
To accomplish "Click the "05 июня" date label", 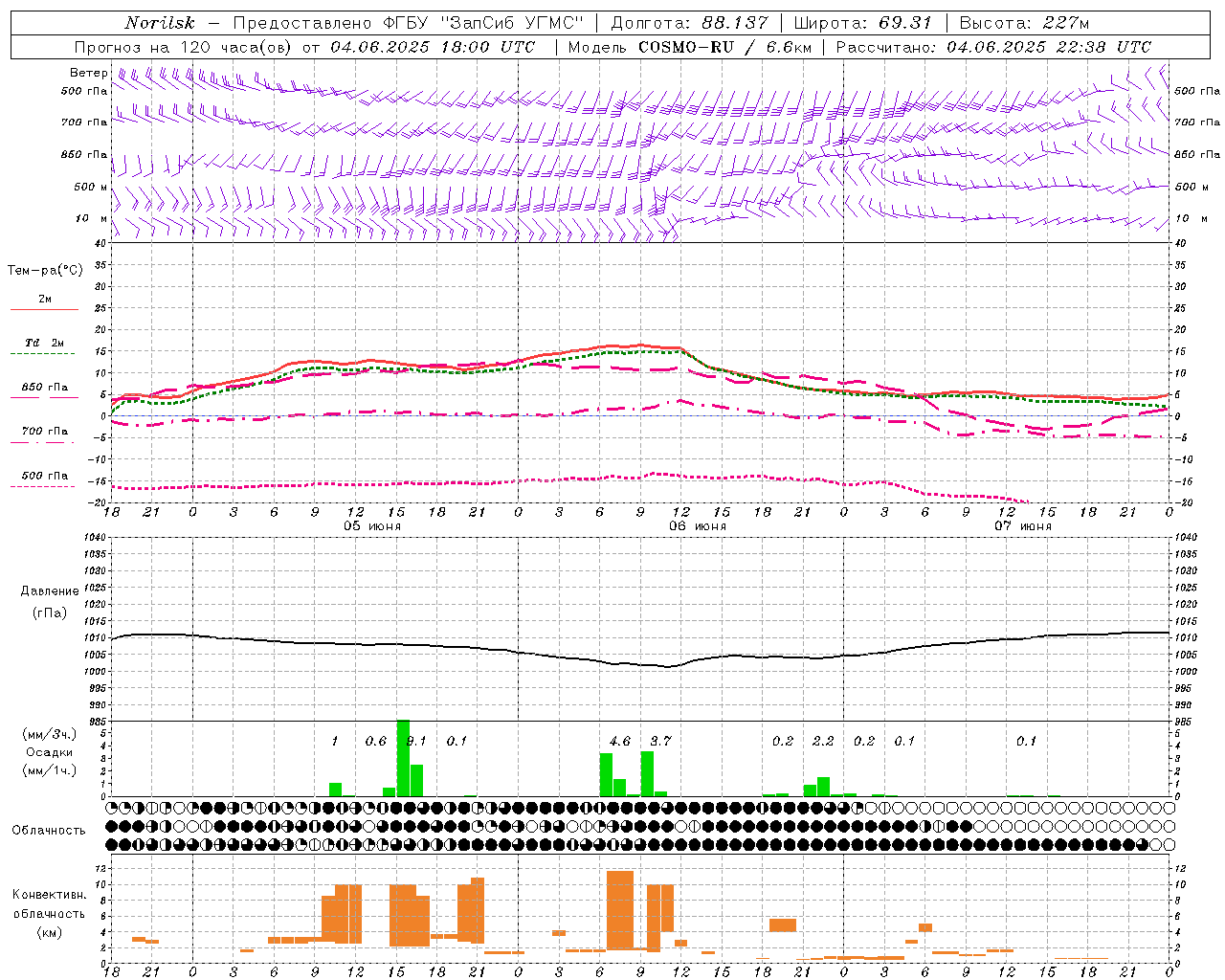I will pos(372,526).
